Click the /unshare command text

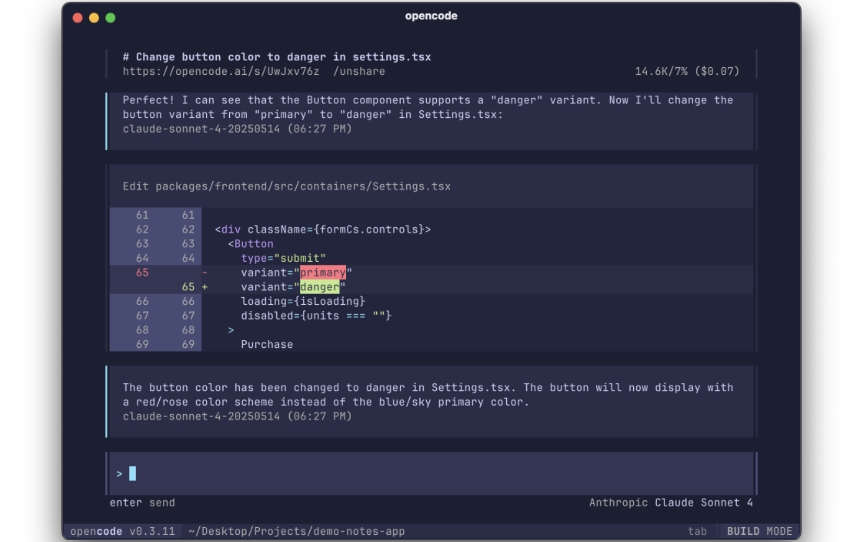(359, 71)
